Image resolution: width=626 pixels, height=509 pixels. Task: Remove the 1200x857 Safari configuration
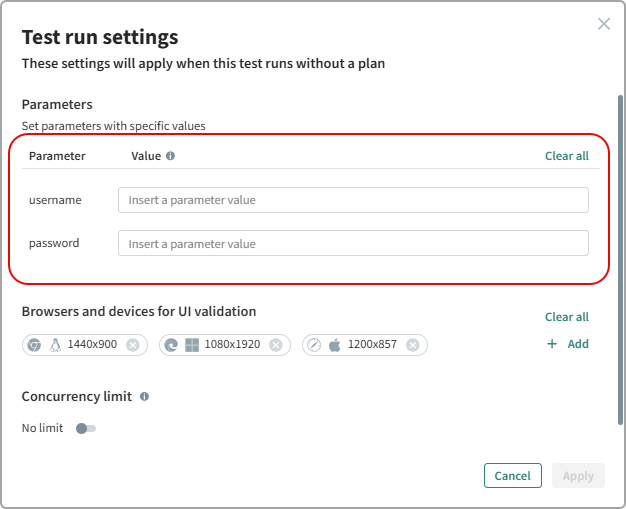413,345
